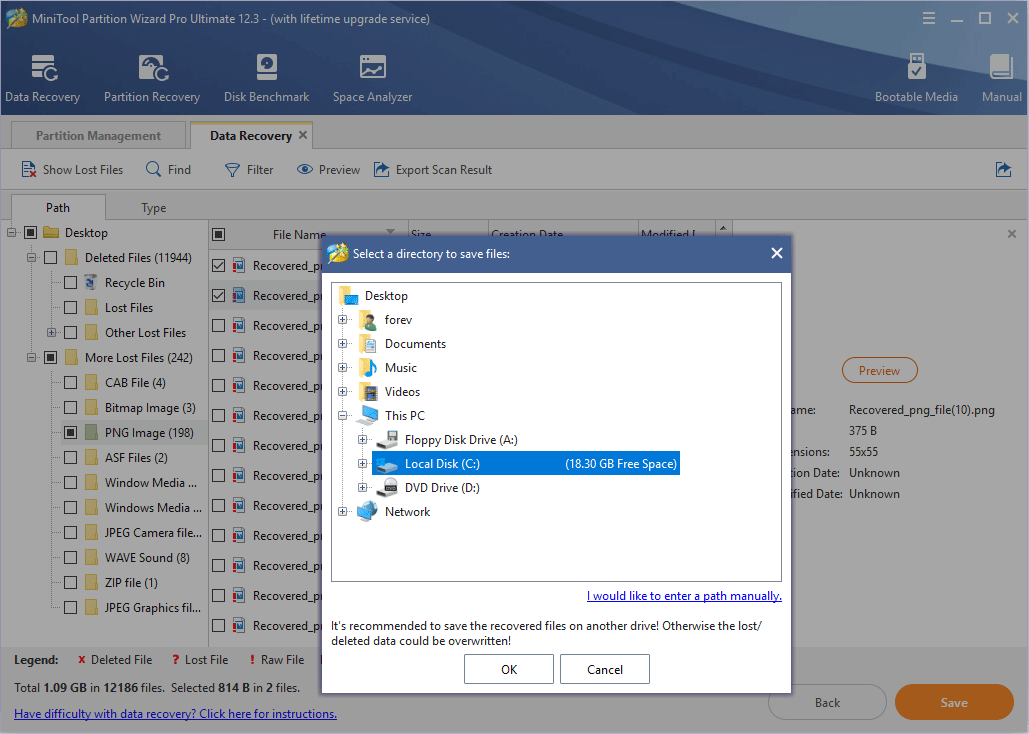Expand the Documents folder in dialog

pos(343,344)
